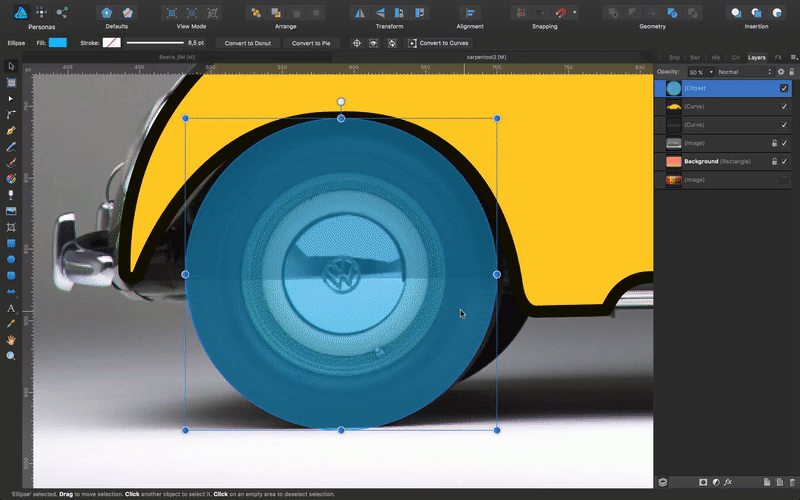Select the Move tool arrow
This screenshot has height=500, width=800.
pyautogui.click(x=11, y=65)
